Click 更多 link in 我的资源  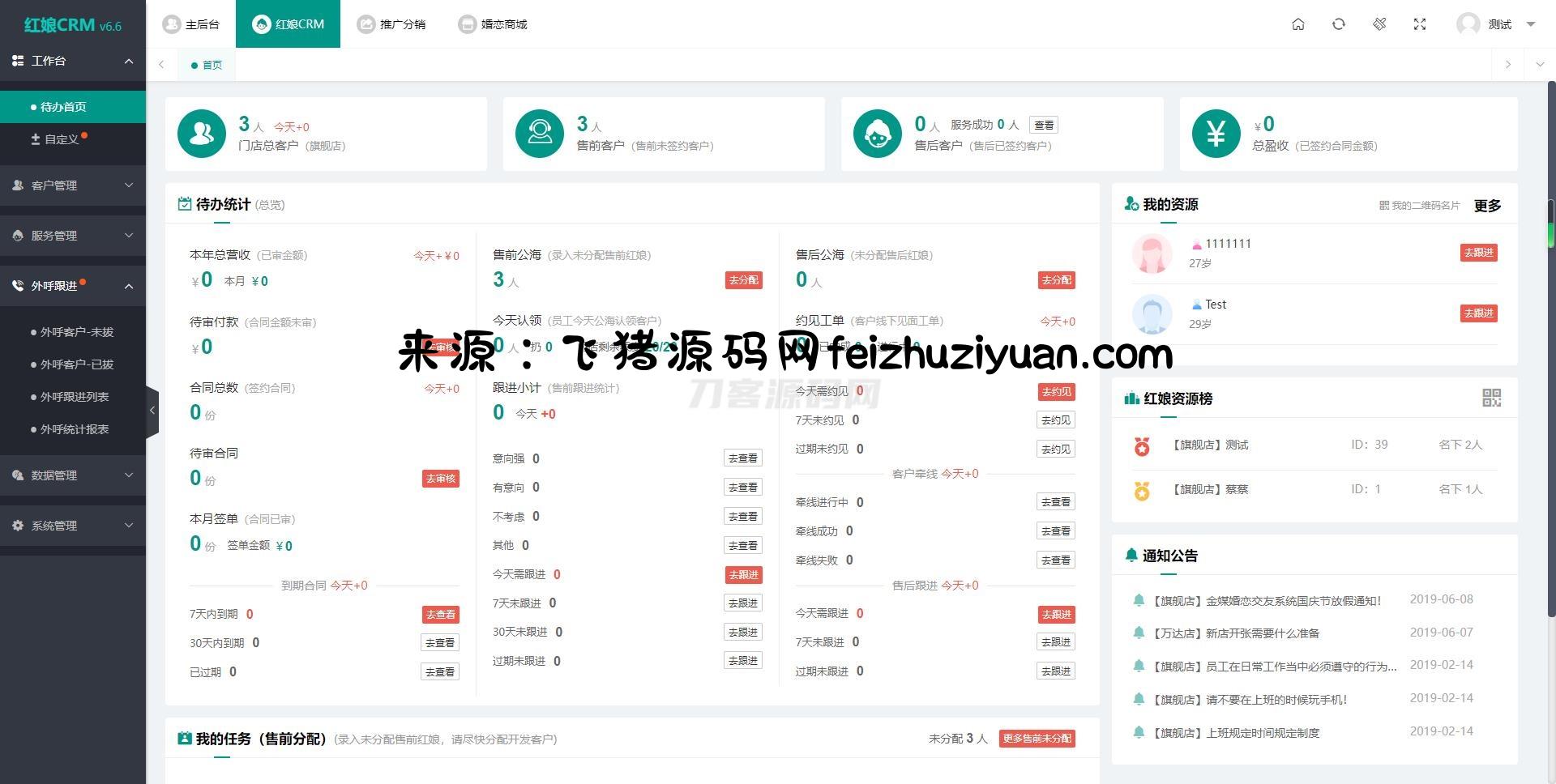(x=1487, y=206)
